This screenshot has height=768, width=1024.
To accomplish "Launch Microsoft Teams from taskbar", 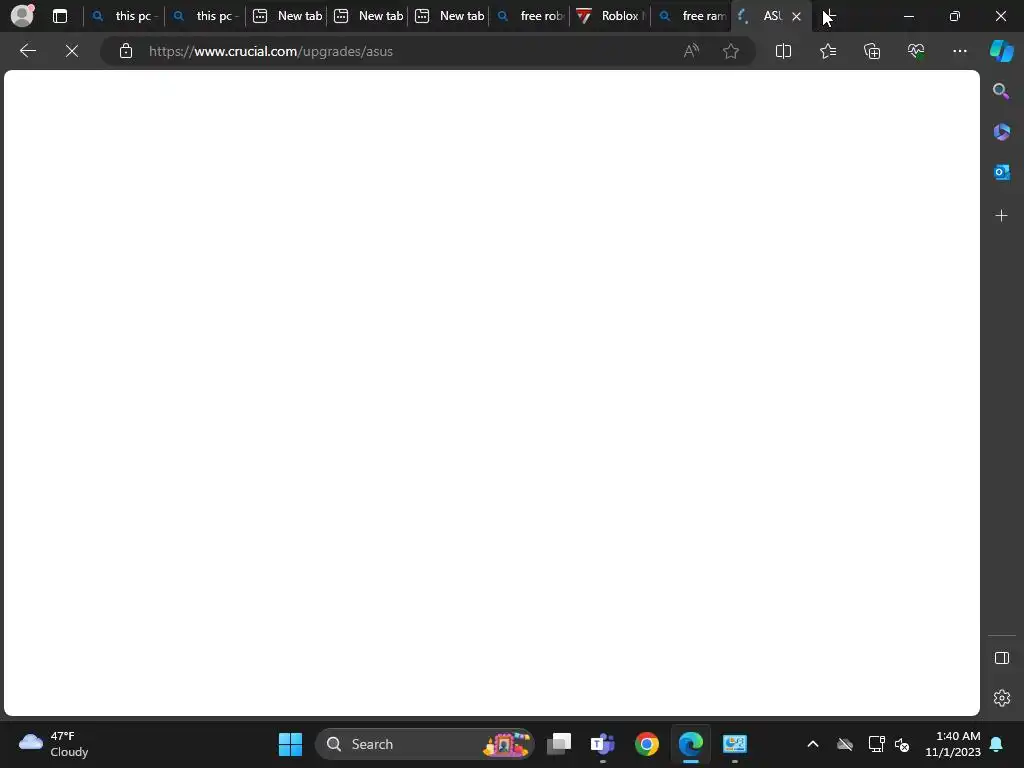I will 602,744.
